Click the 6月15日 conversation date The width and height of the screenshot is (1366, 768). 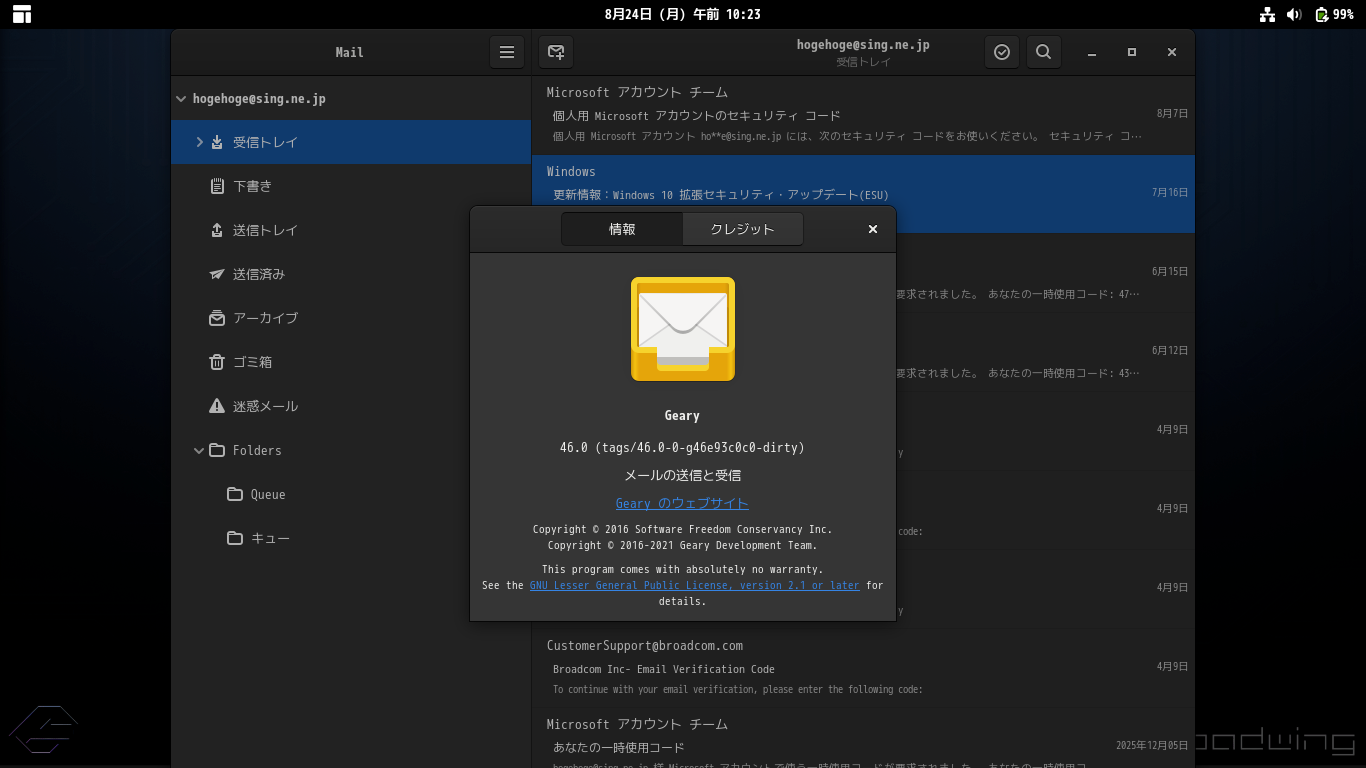click(x=1169, y=271)
